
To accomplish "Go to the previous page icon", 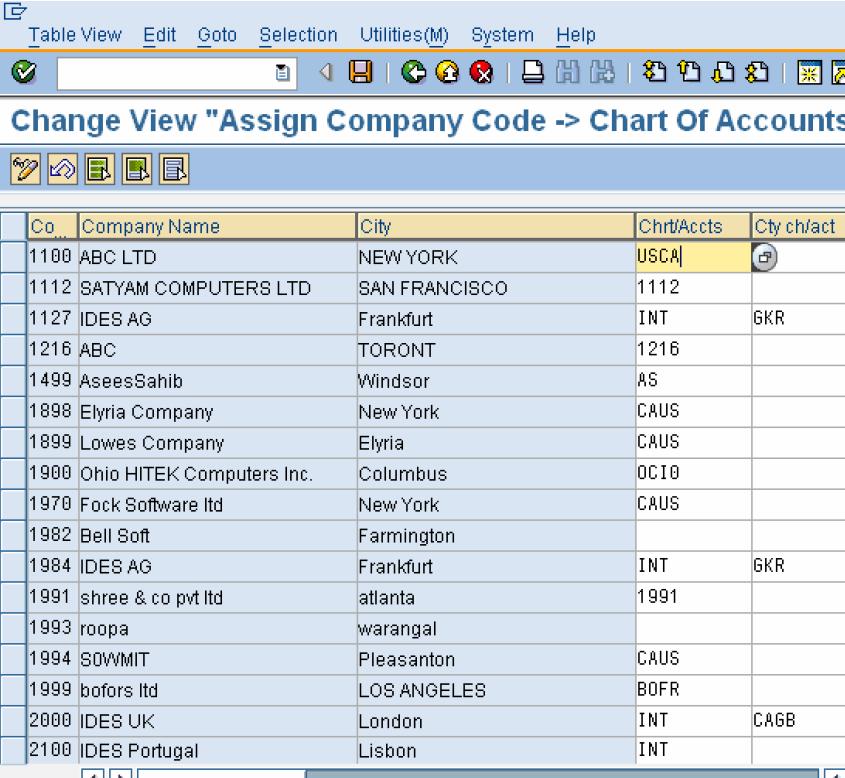I will point(689,72).
